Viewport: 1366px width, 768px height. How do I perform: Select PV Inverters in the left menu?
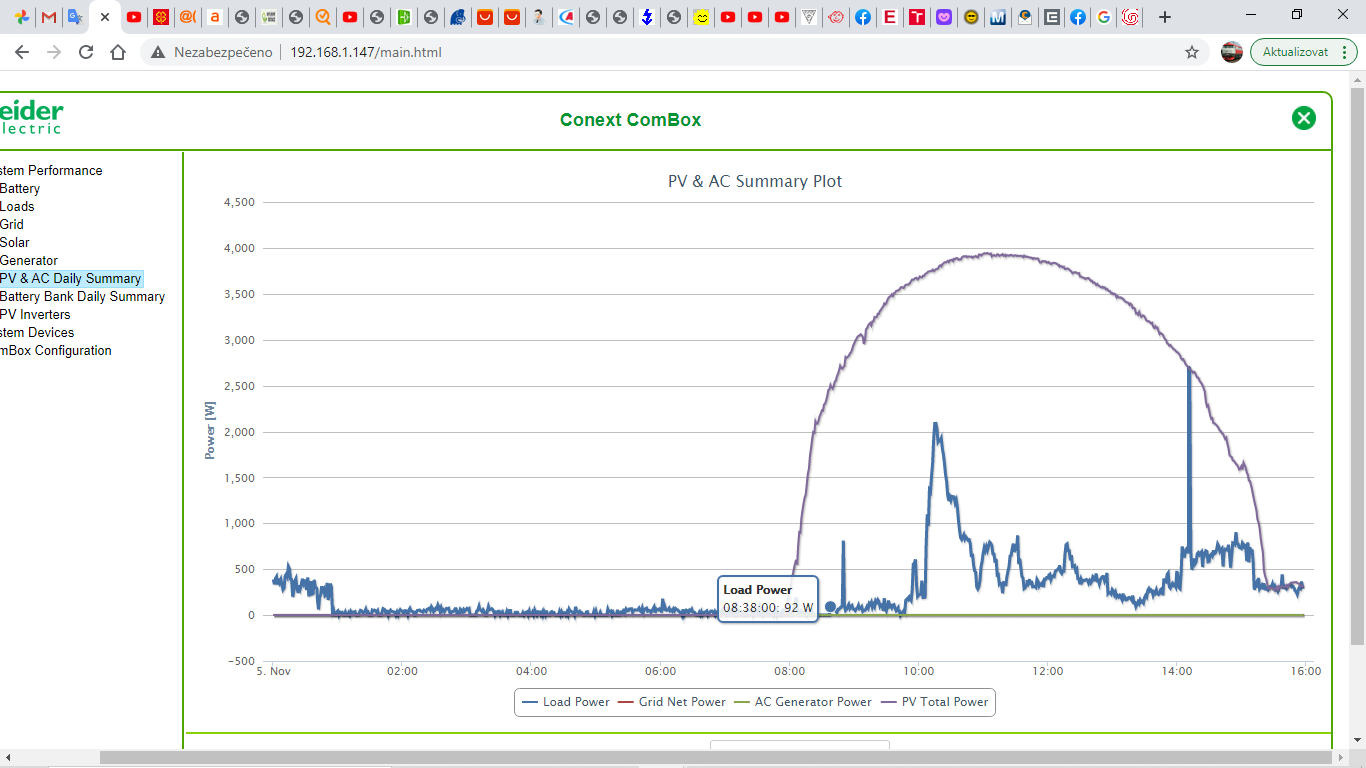tap(35, 314)
